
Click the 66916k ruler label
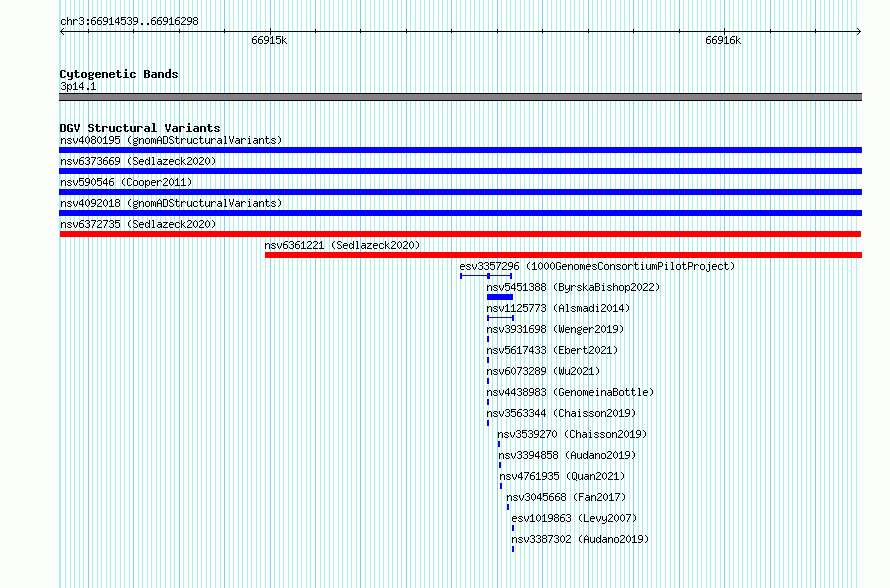(x=723, y=40)
